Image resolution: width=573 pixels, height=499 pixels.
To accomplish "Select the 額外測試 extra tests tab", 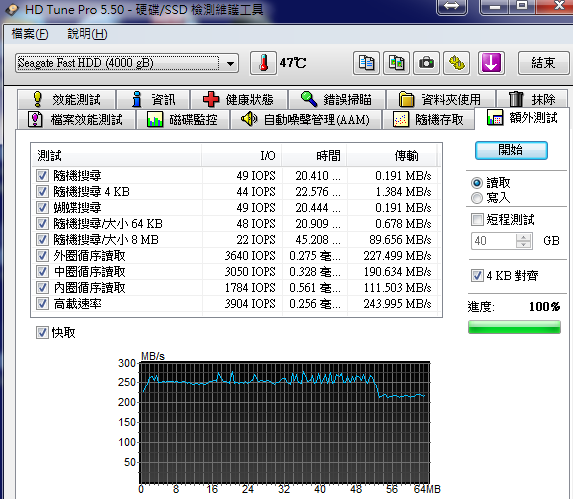I will [522, 118].
